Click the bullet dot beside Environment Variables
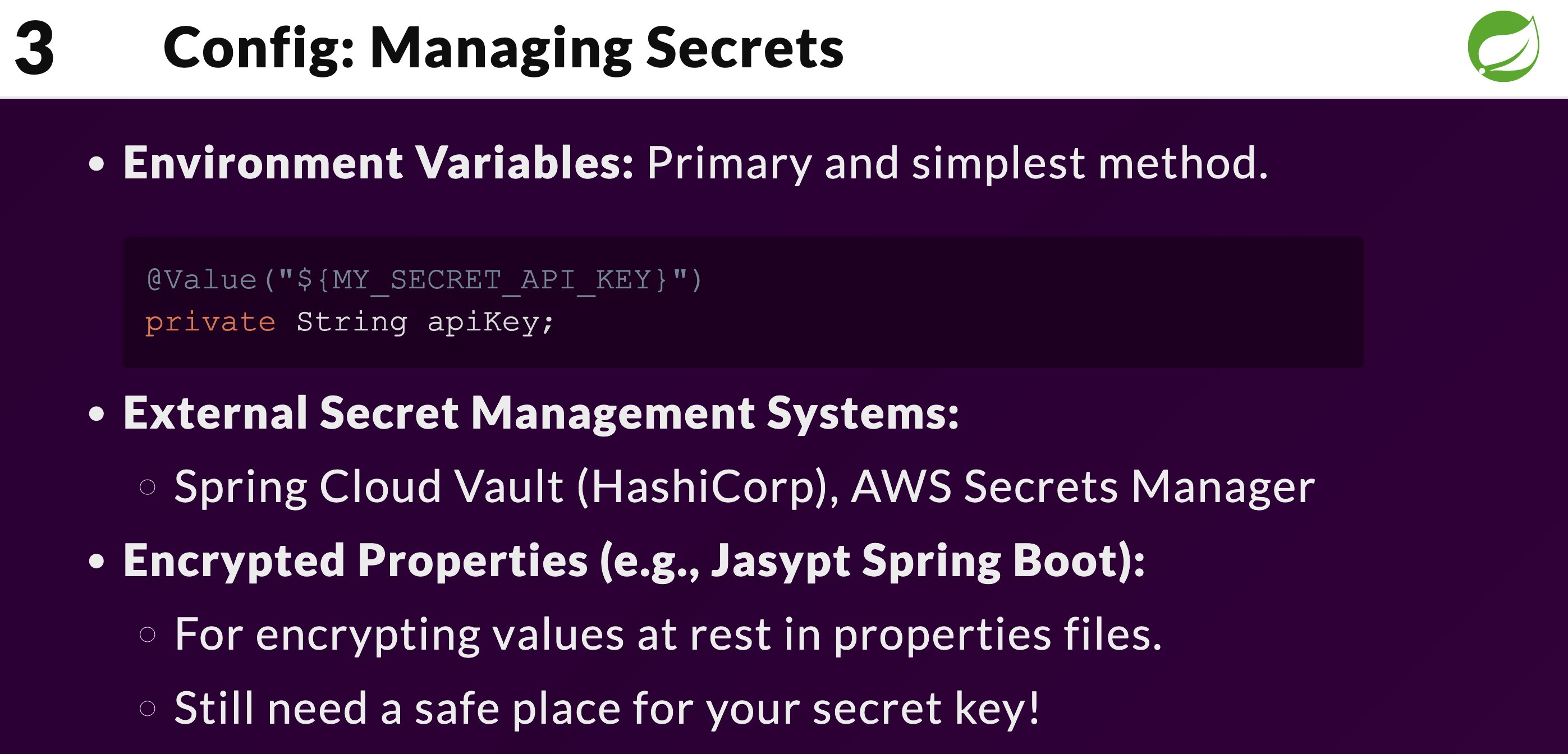 coord(96,164)
